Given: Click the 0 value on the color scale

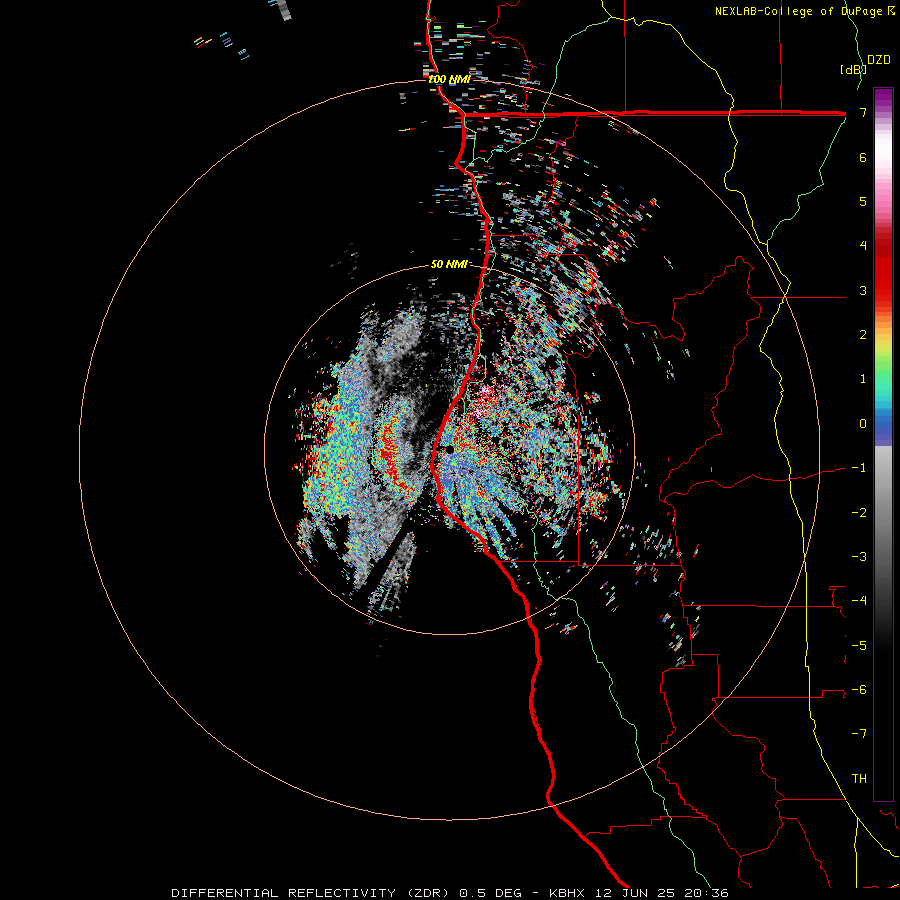Looking at the screenshot, I should 863,424.
